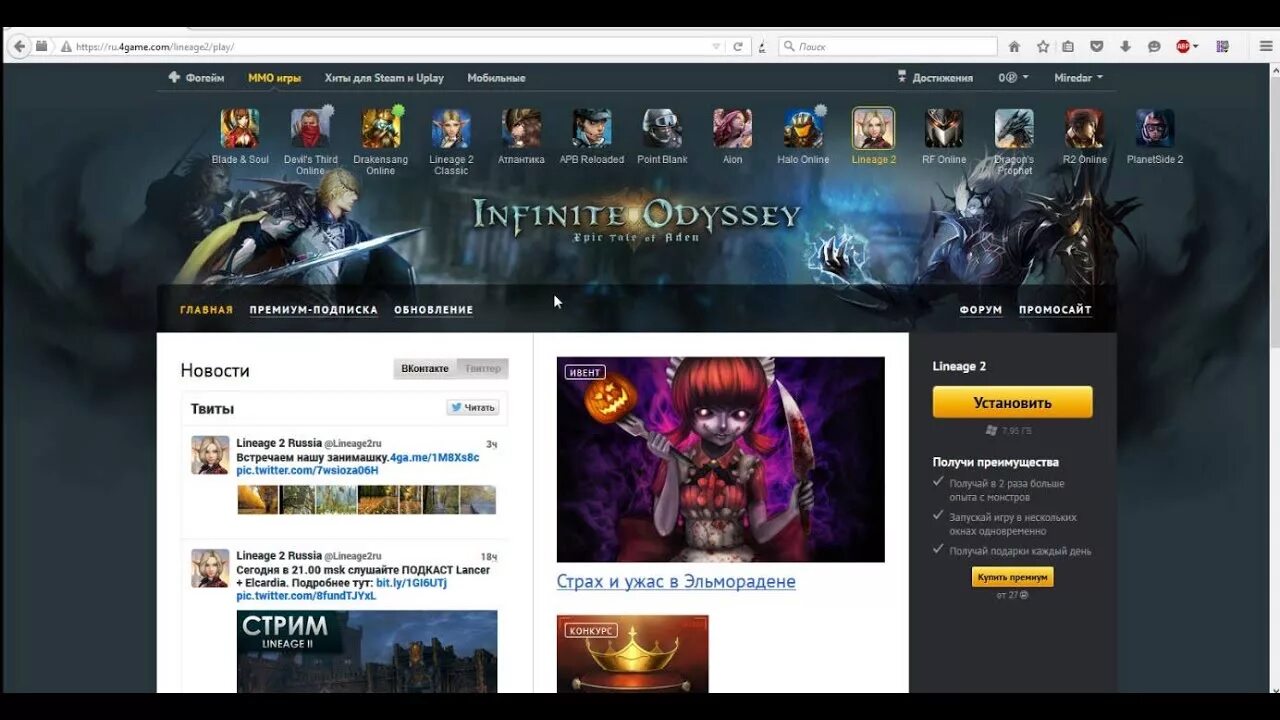Open the Главная tab
Image resolution: width=1280 pixels, height=720 pixels.
tap(206, 310)
